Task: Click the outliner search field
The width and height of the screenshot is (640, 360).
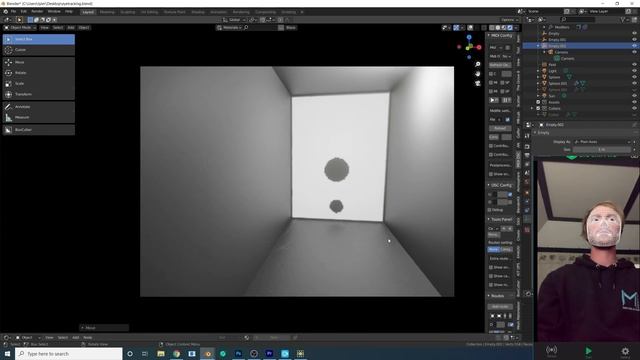Action: click(578, 19)
